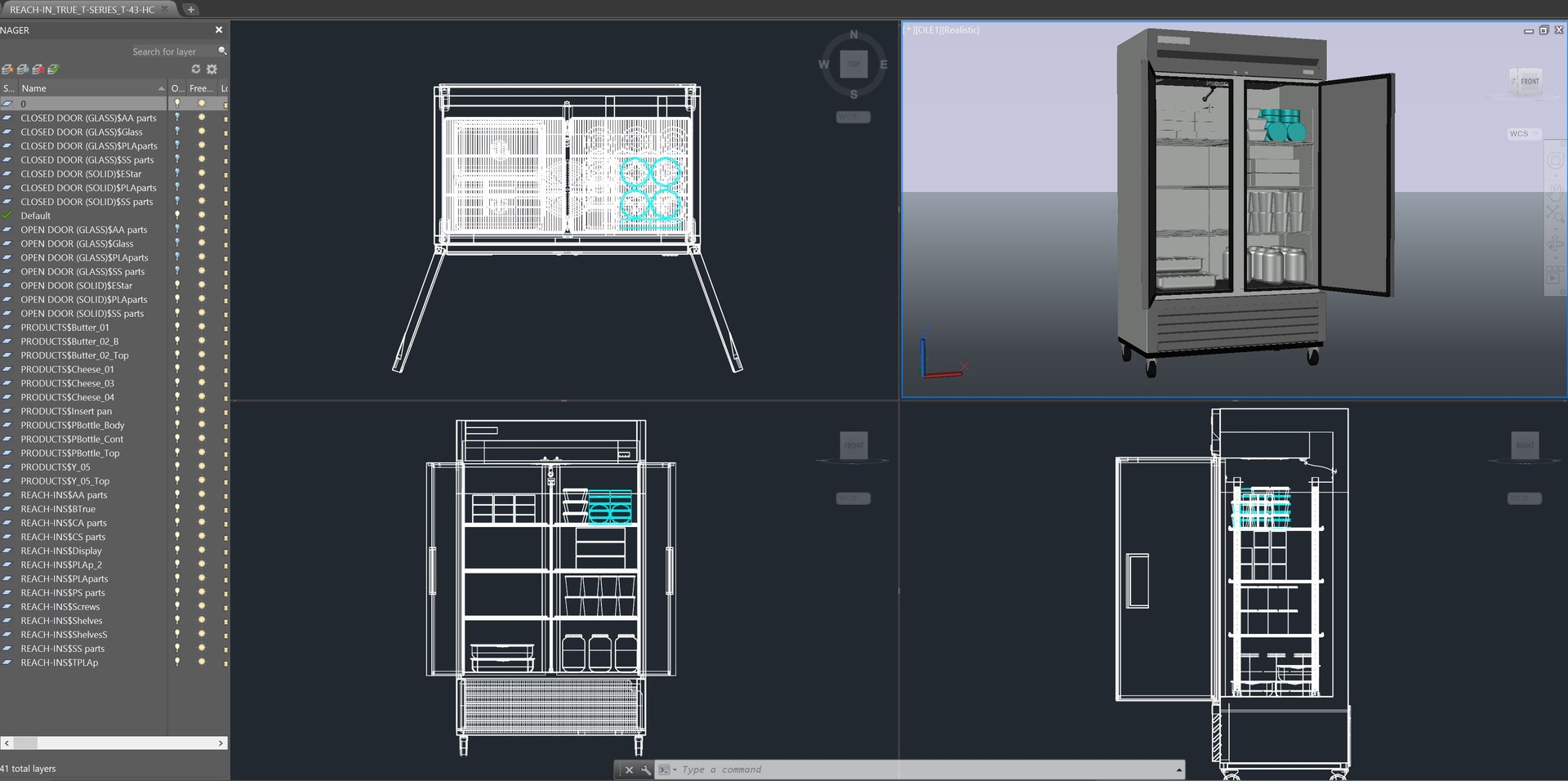
Task: Toggle Freeze sun for PRODUCTS$Insert pan
Action: coord(202,411)
